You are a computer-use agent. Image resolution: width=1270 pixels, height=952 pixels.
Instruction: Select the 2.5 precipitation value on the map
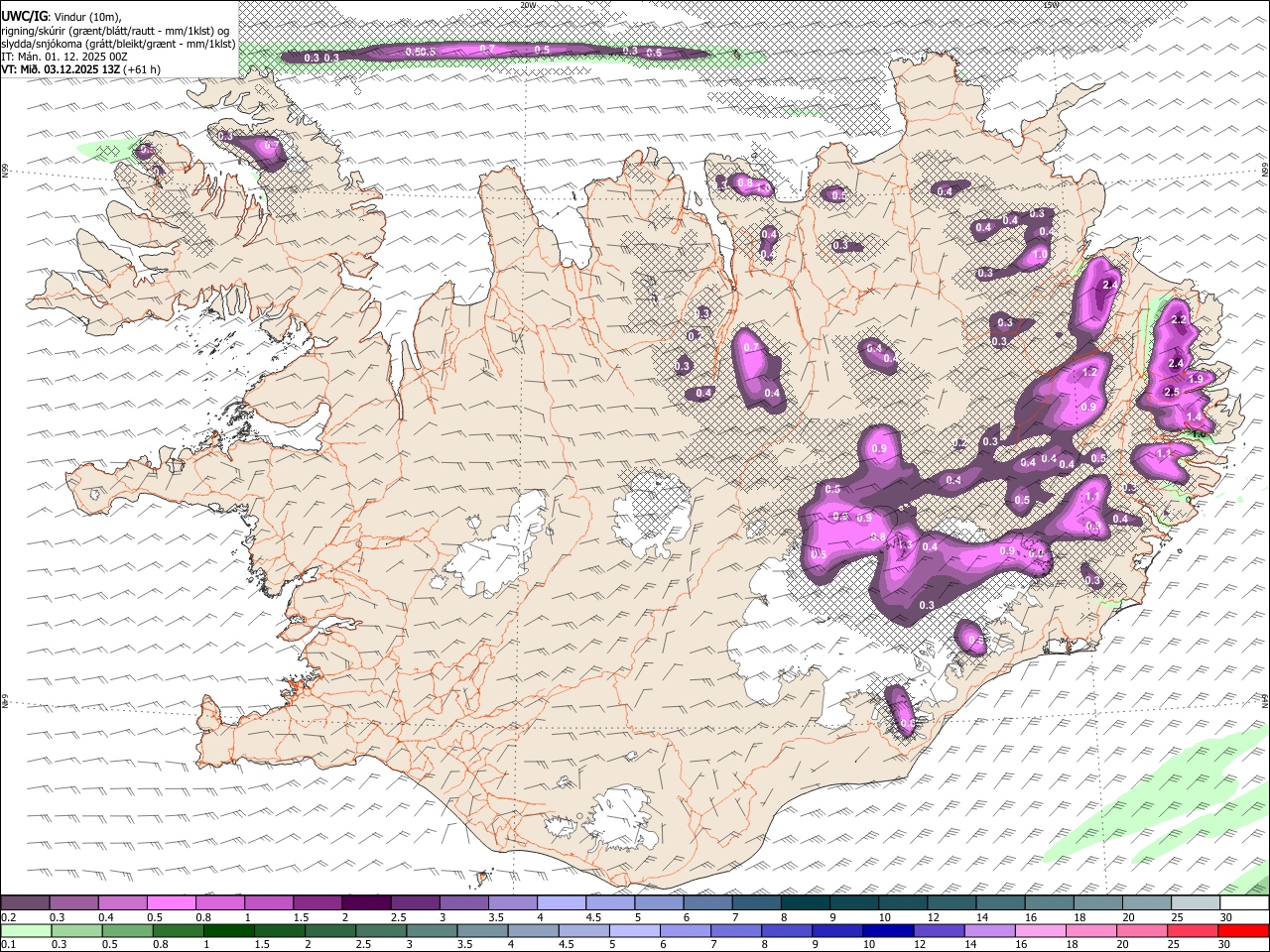(x=1172, y=392)
